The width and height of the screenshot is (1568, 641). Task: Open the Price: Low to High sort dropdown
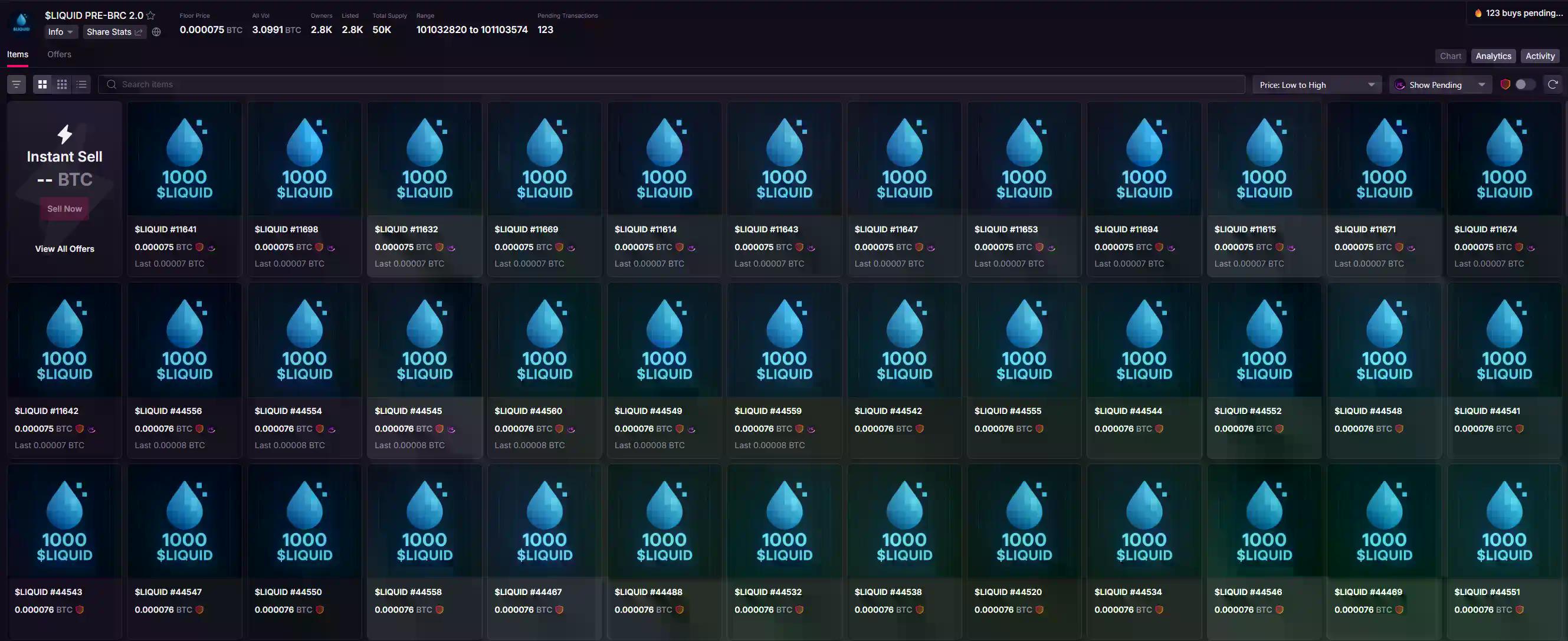click(1317, 84)
